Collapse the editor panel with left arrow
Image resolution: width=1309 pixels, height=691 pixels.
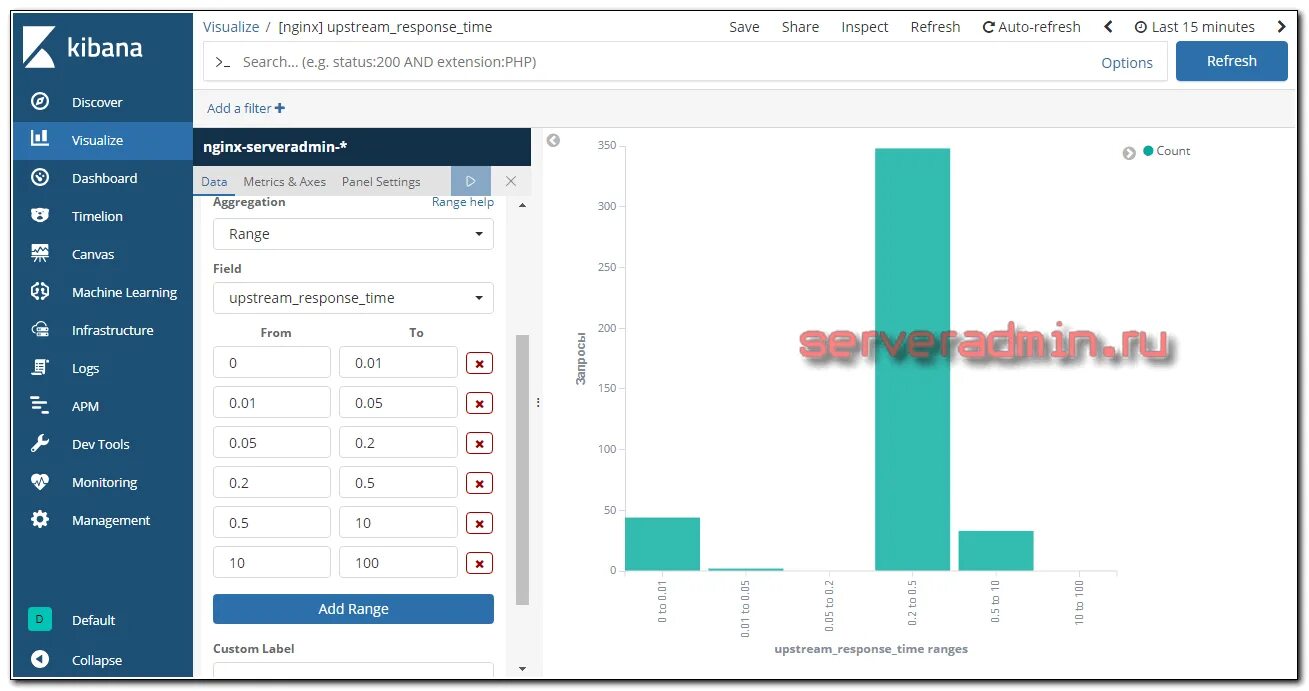553,141
